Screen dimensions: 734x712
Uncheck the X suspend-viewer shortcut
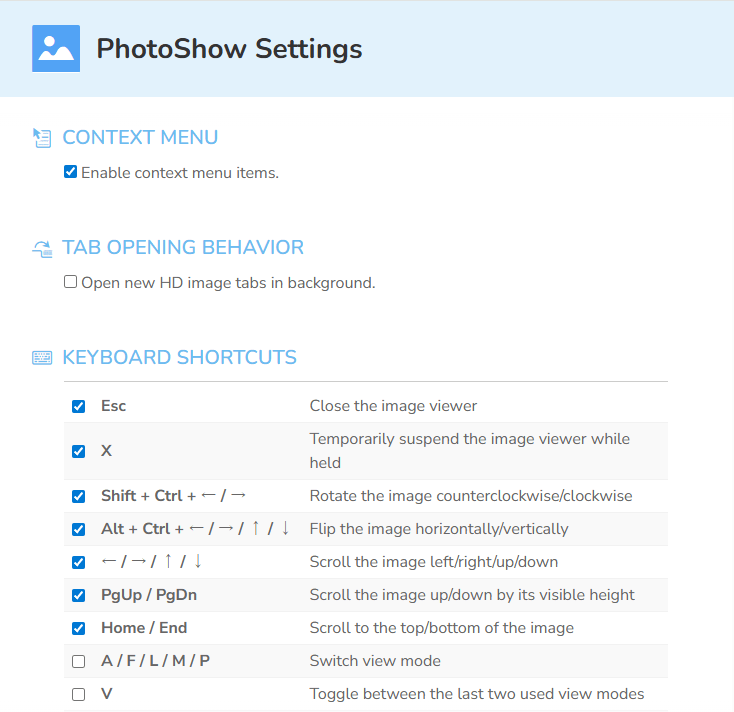pos(79,451)
